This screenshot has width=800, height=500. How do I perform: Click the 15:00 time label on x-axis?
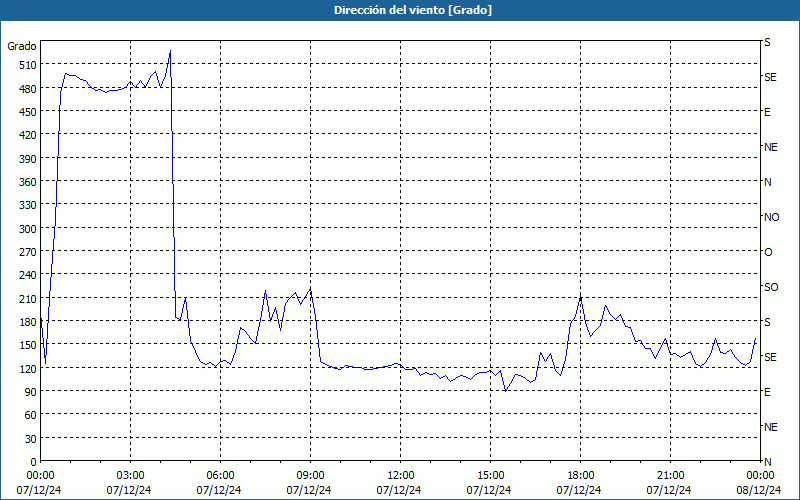pos(490,476)
